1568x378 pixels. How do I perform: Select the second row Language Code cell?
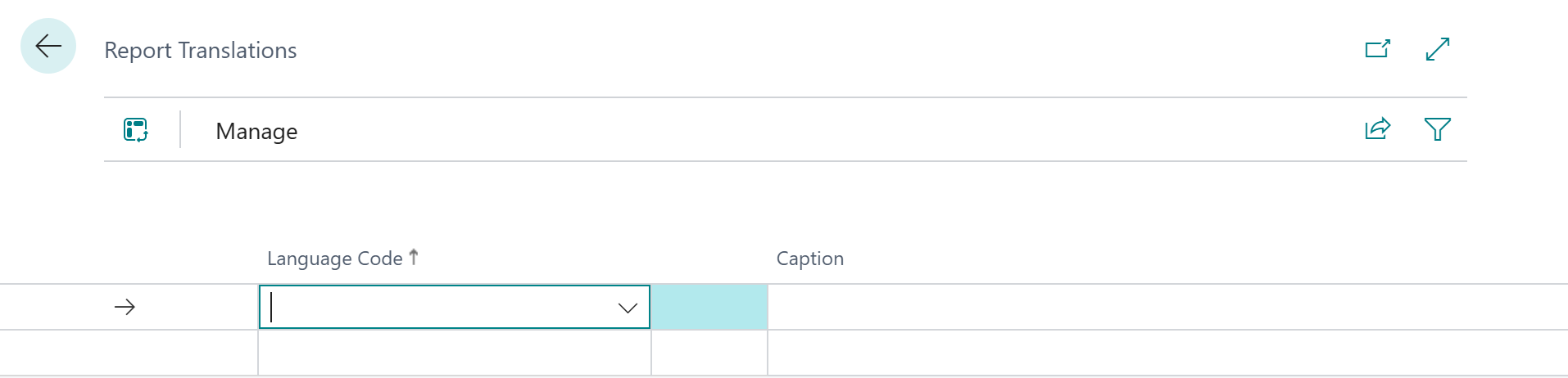pyautogui.click(x=454, y=353)
